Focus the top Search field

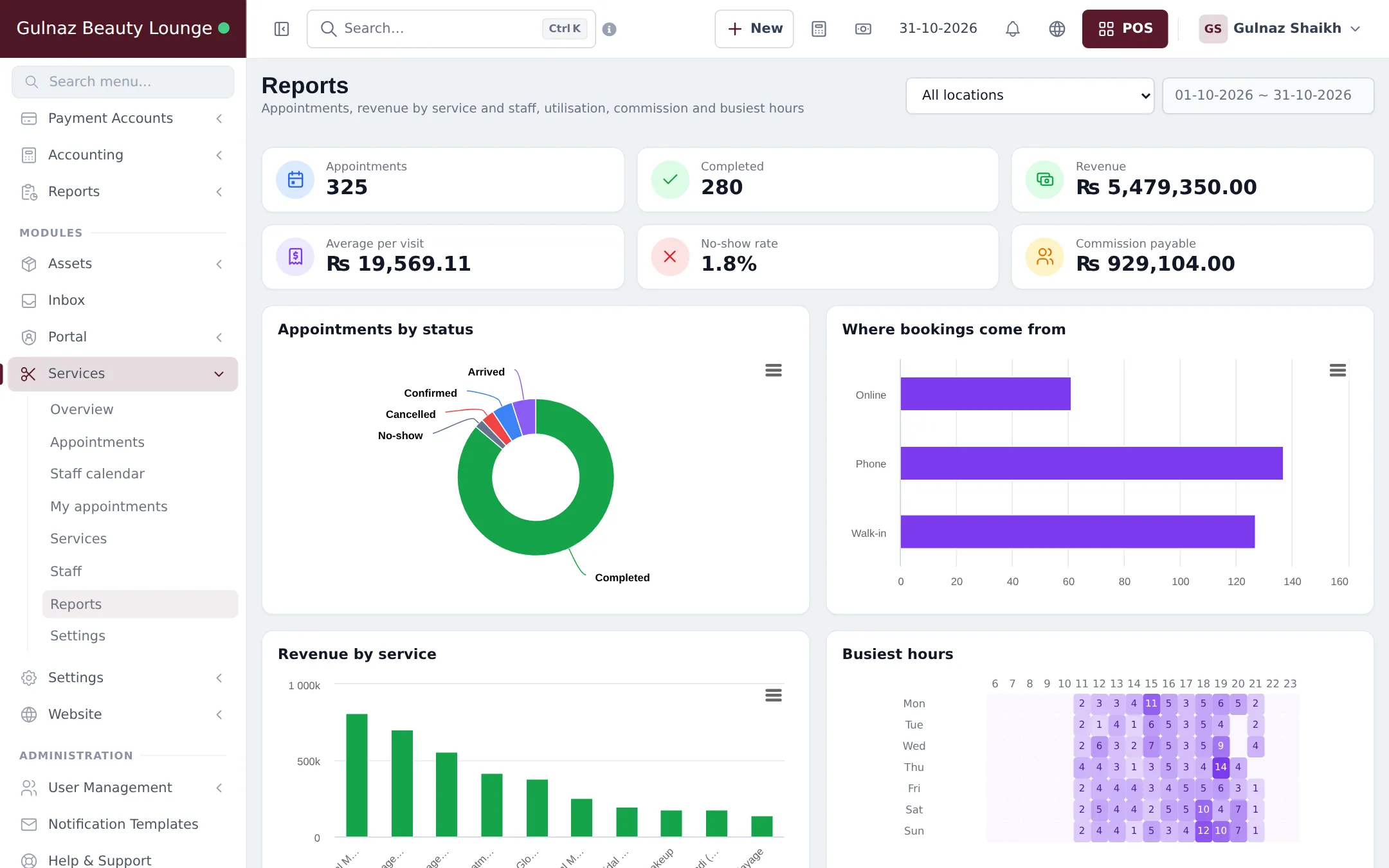pos(451,29)
